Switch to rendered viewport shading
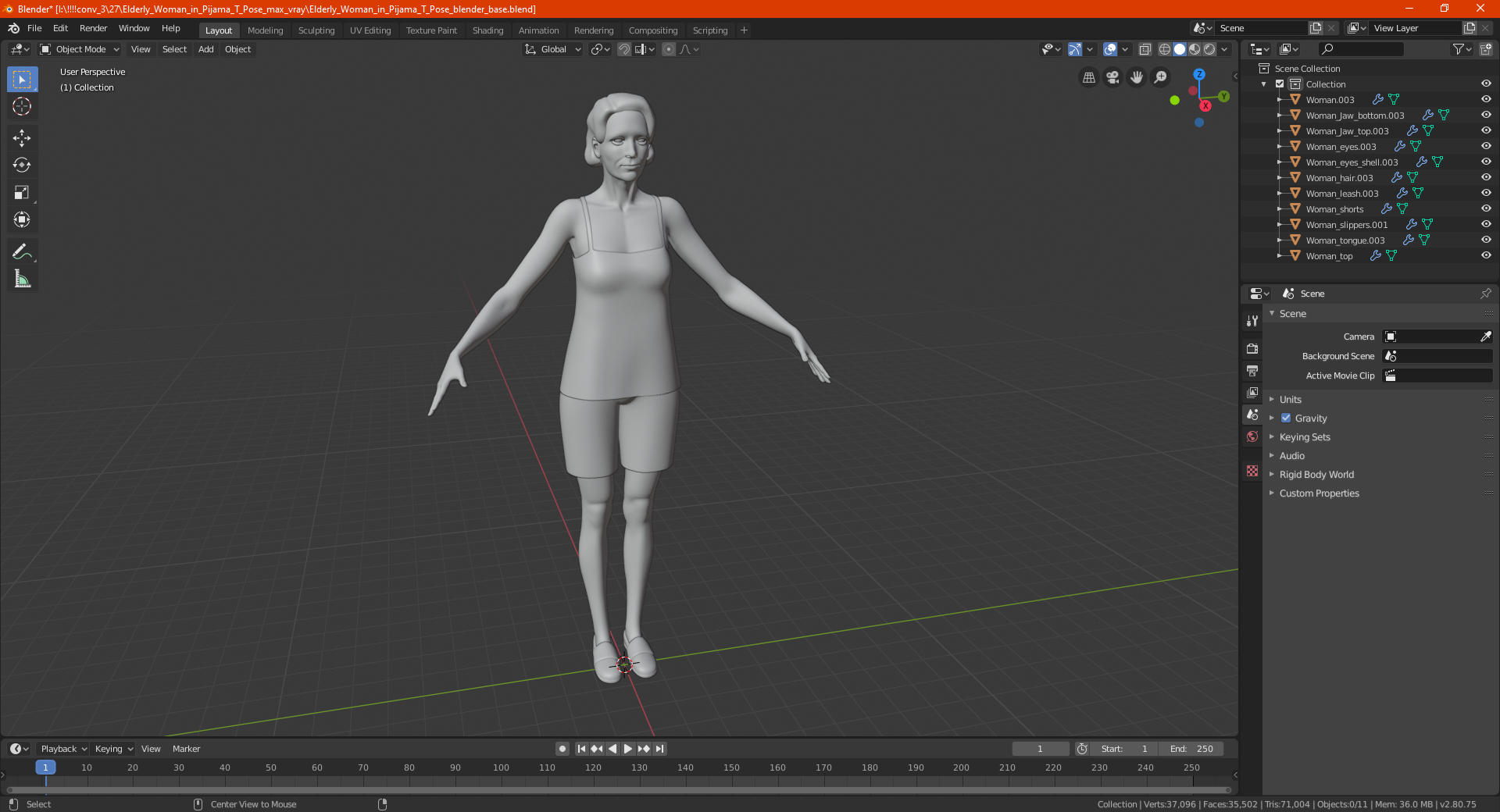 [1209, 49]
